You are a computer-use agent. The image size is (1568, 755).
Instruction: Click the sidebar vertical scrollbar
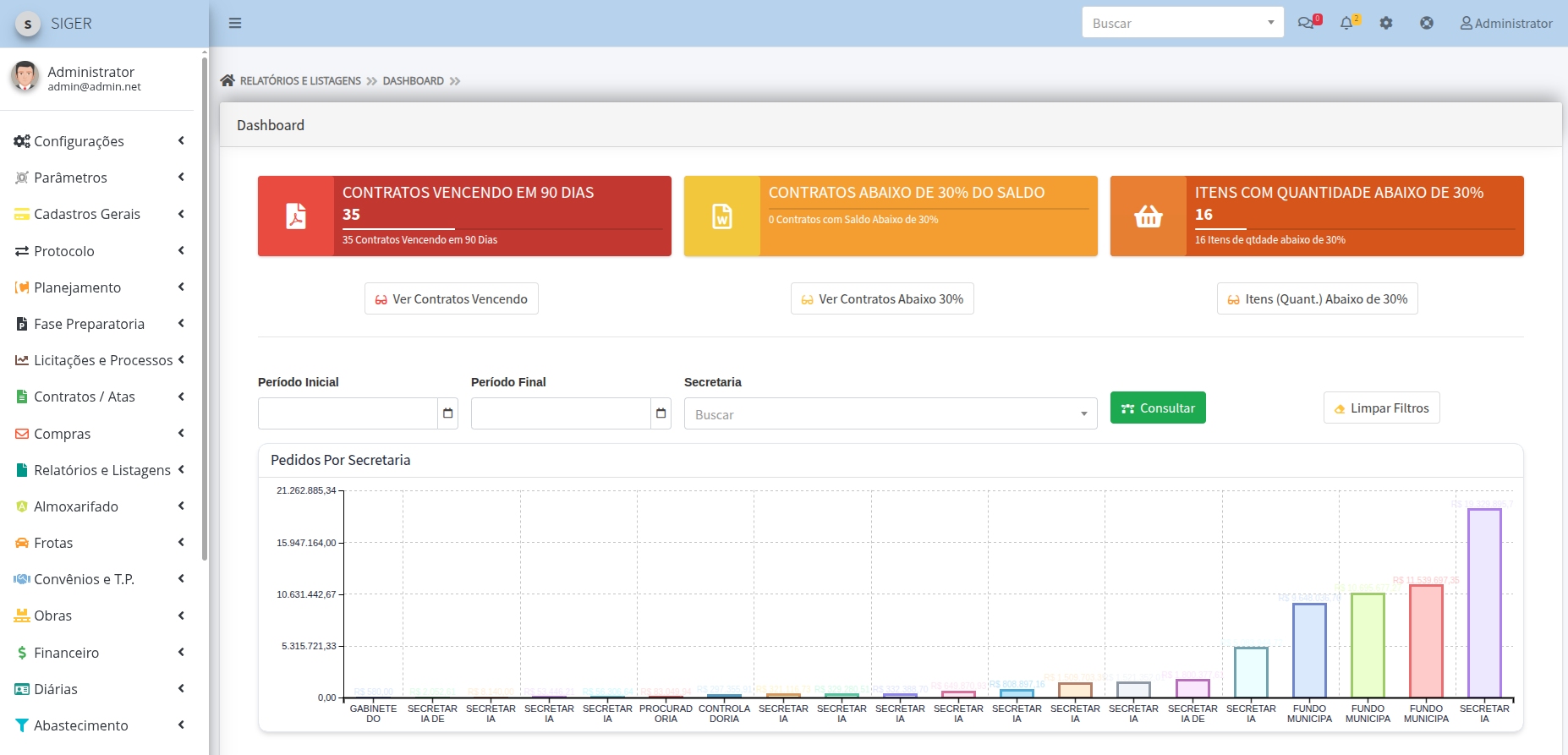point(204,309)
